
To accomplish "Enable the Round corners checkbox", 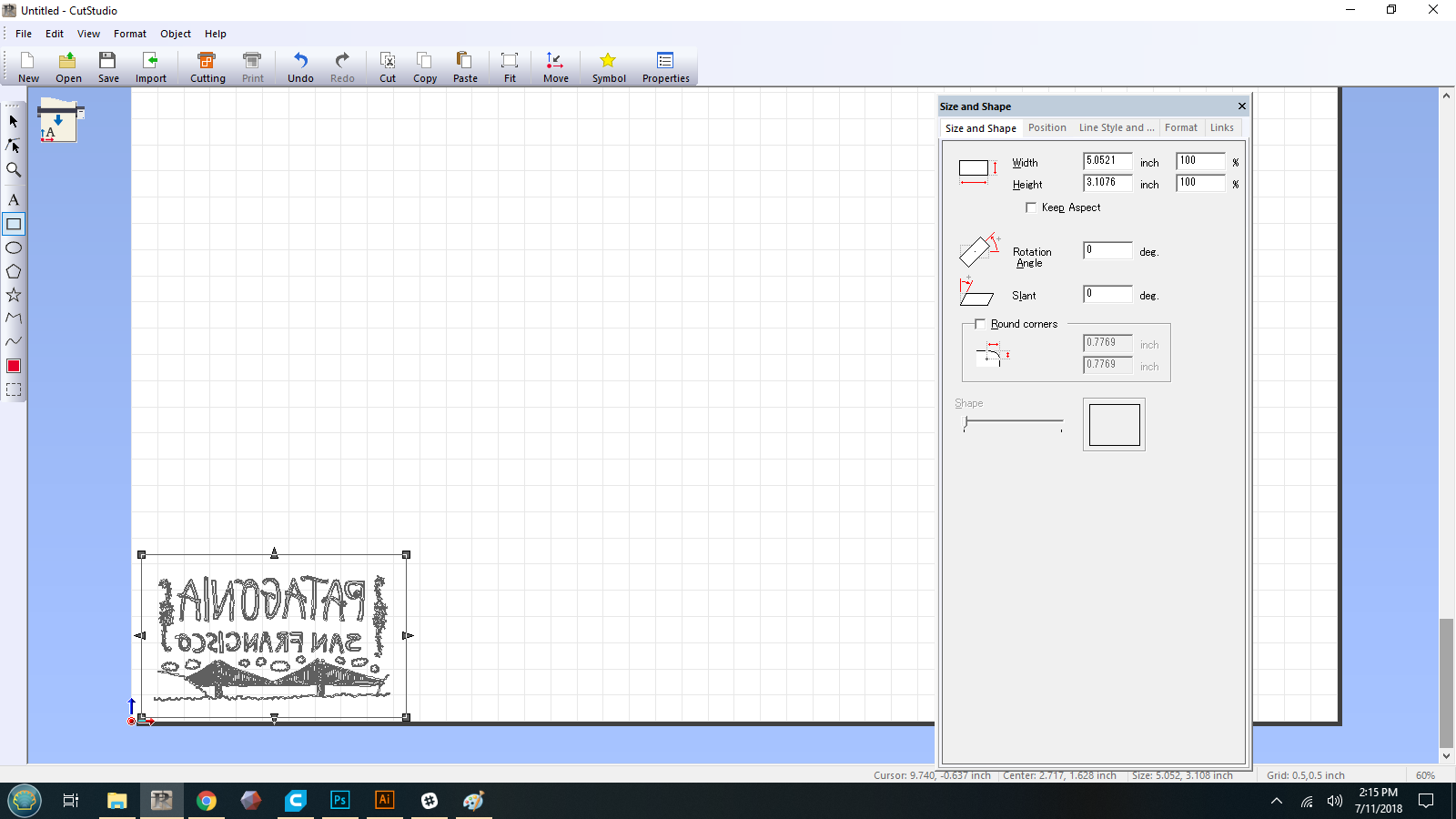I will tap(980, 324).
